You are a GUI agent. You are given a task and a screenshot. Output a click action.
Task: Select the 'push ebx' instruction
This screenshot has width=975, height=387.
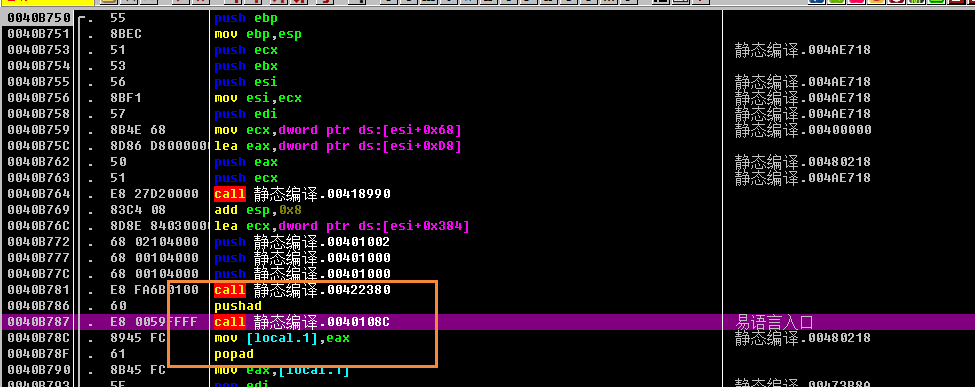[x=246, y=66]
